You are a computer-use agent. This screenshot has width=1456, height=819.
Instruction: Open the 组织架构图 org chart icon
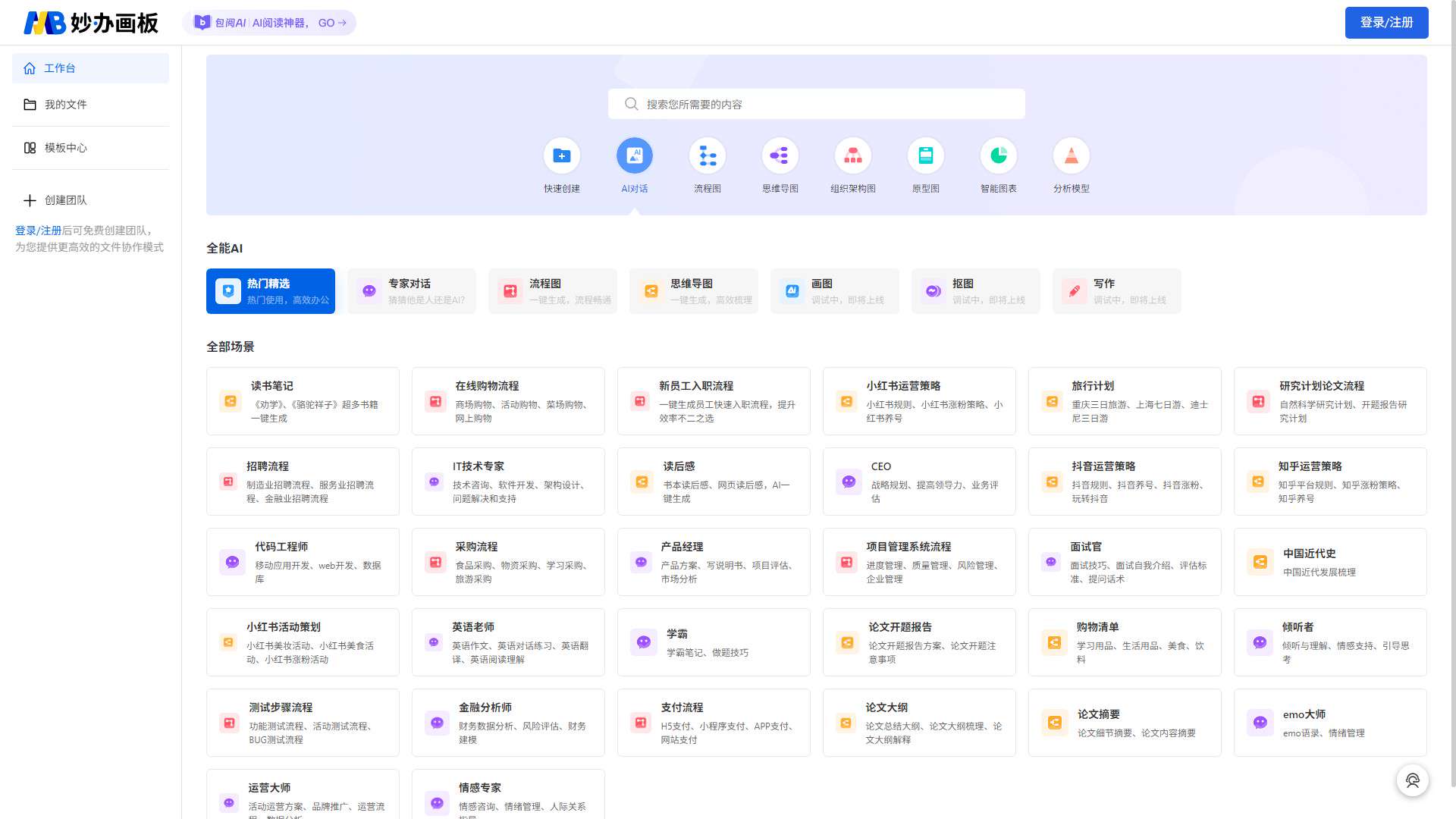pyautogui.click(x=852, y=155)
